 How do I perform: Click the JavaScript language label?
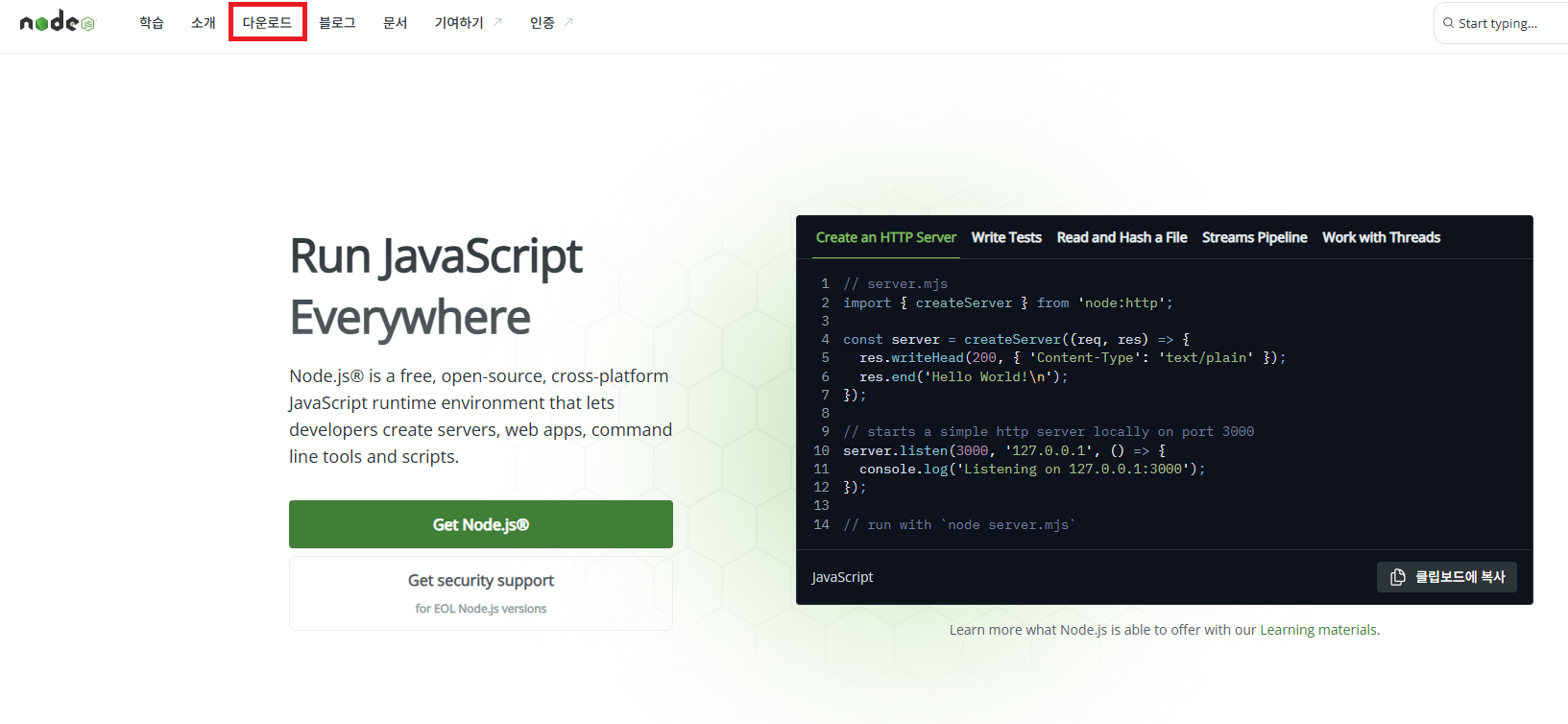tap(842, 577)
